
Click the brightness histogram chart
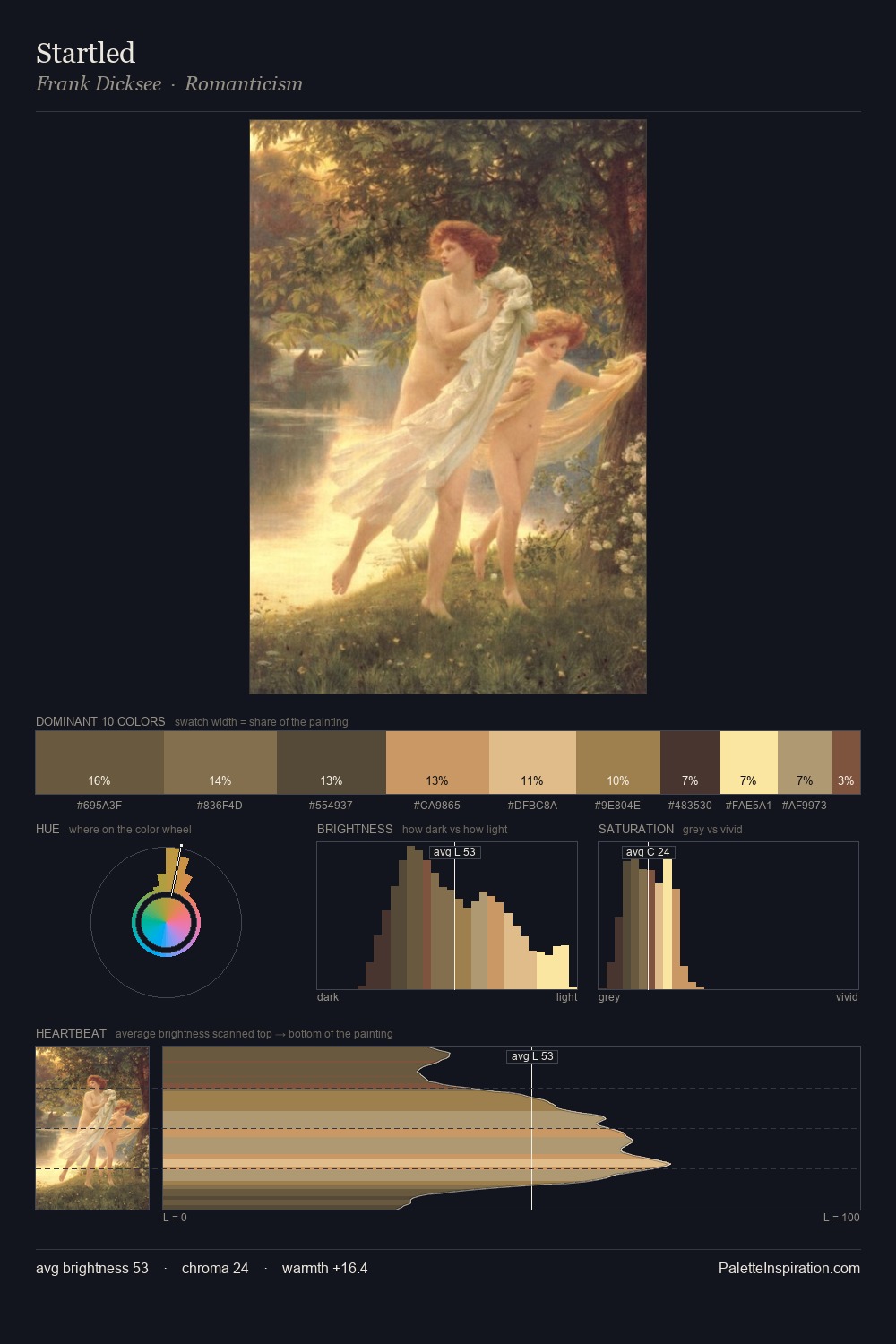coord(447,916)
